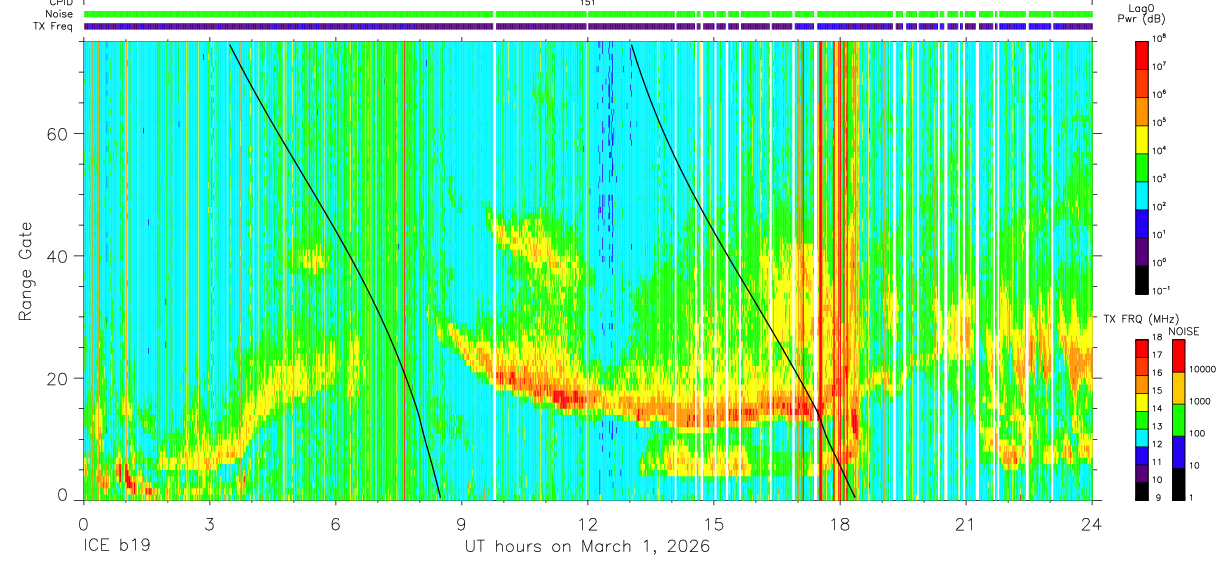1228x567 pixels.
Task: Click the NOISE scale label '10000'
Action: [1203, 370]
